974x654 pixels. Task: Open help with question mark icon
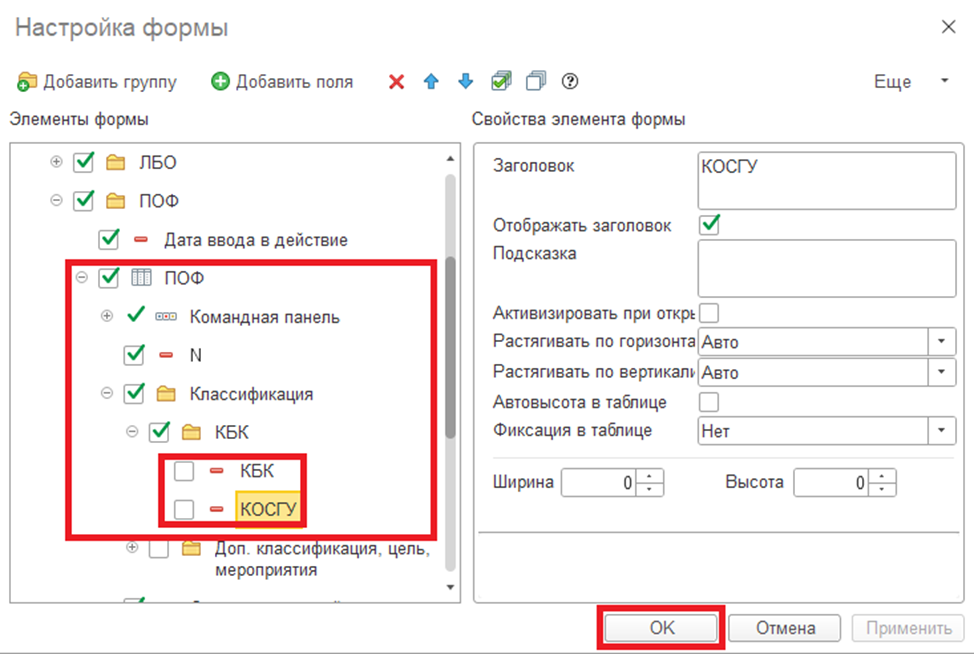[570, 81]
